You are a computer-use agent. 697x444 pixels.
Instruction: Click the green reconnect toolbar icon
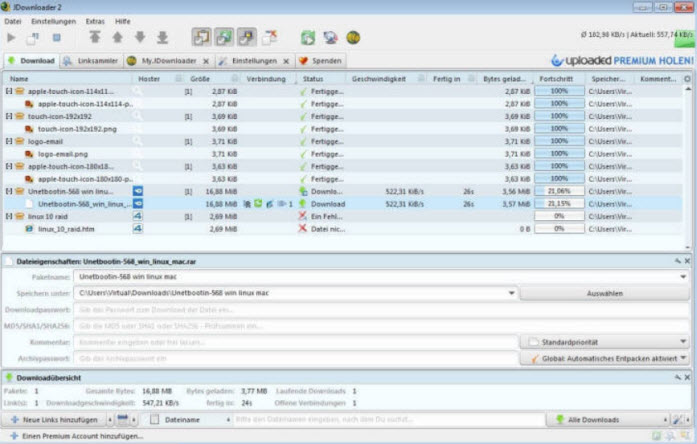tap(308, 38)
